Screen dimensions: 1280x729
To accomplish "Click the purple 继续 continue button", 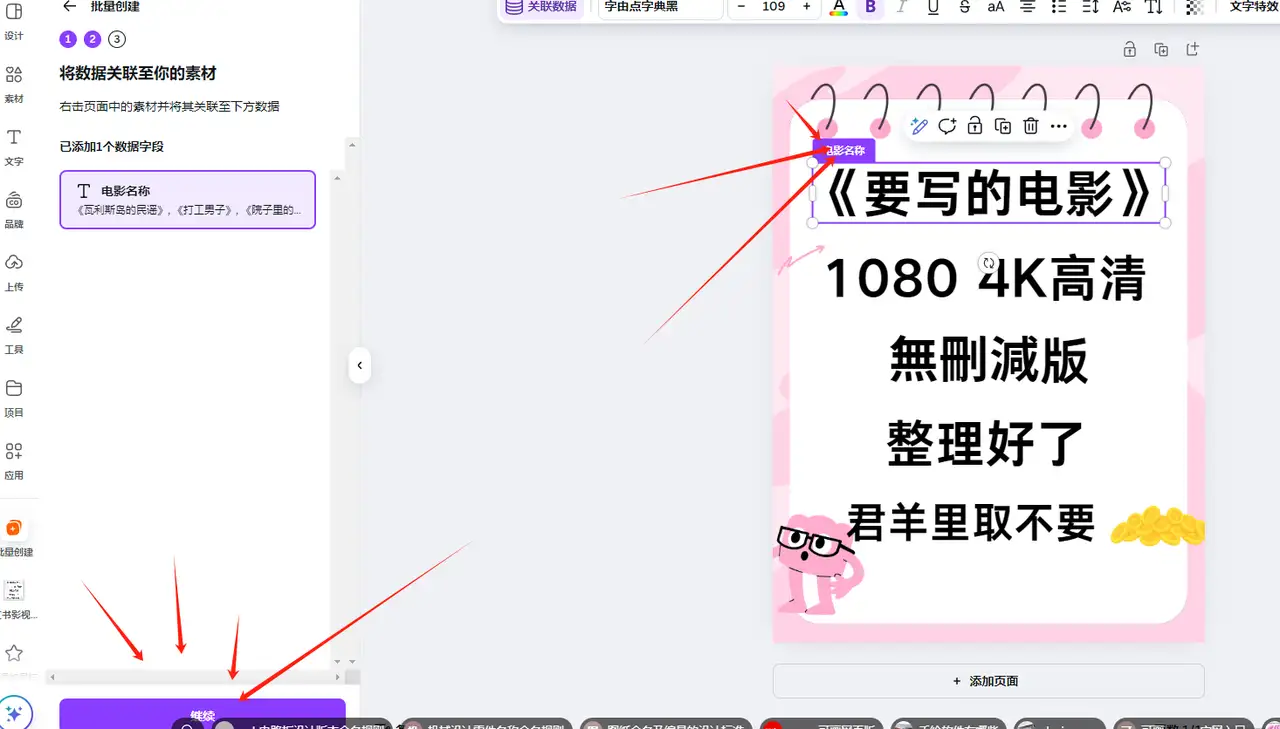I will point(202,713).
